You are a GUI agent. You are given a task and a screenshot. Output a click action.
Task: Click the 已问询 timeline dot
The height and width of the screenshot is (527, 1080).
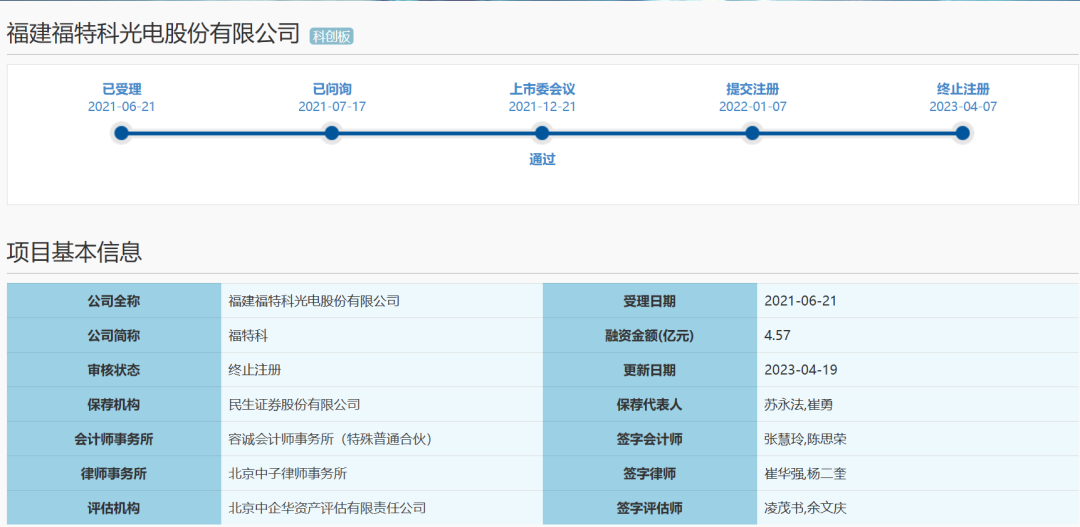point(332,133)
